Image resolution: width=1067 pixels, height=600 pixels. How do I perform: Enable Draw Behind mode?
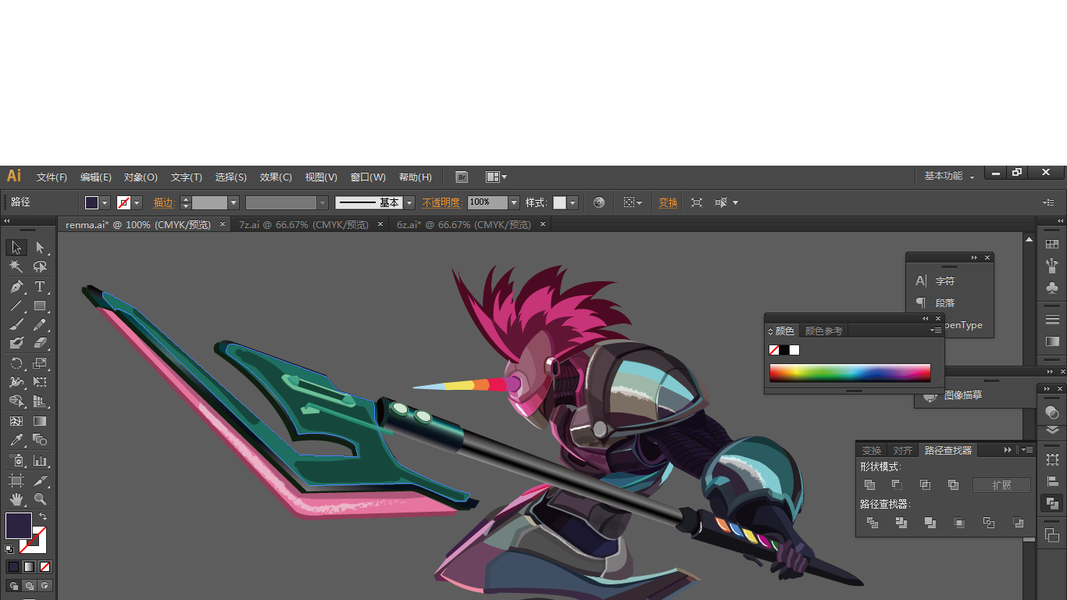point(29,586)
